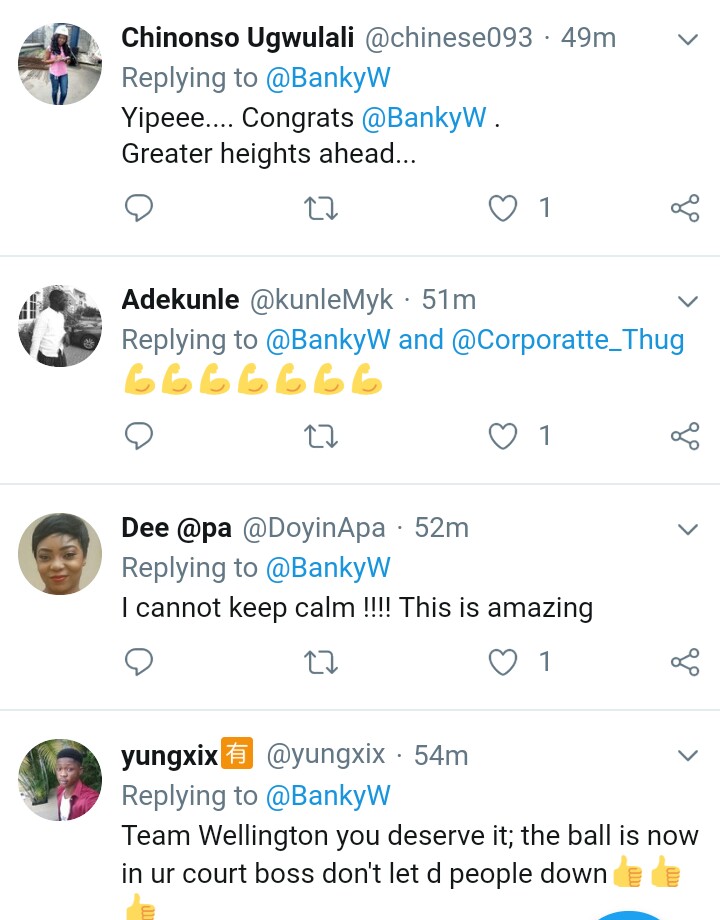Share Chinonso Ugwulali's tweet
The width and height of the screenshot is (720, 920).
pos(685,208)
